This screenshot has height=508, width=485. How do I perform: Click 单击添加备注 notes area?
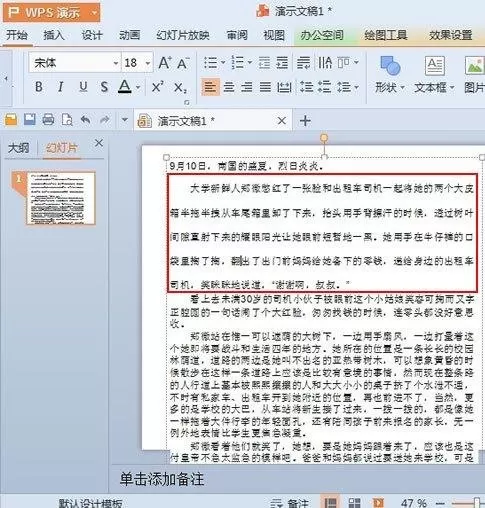(x=162, y=479)
